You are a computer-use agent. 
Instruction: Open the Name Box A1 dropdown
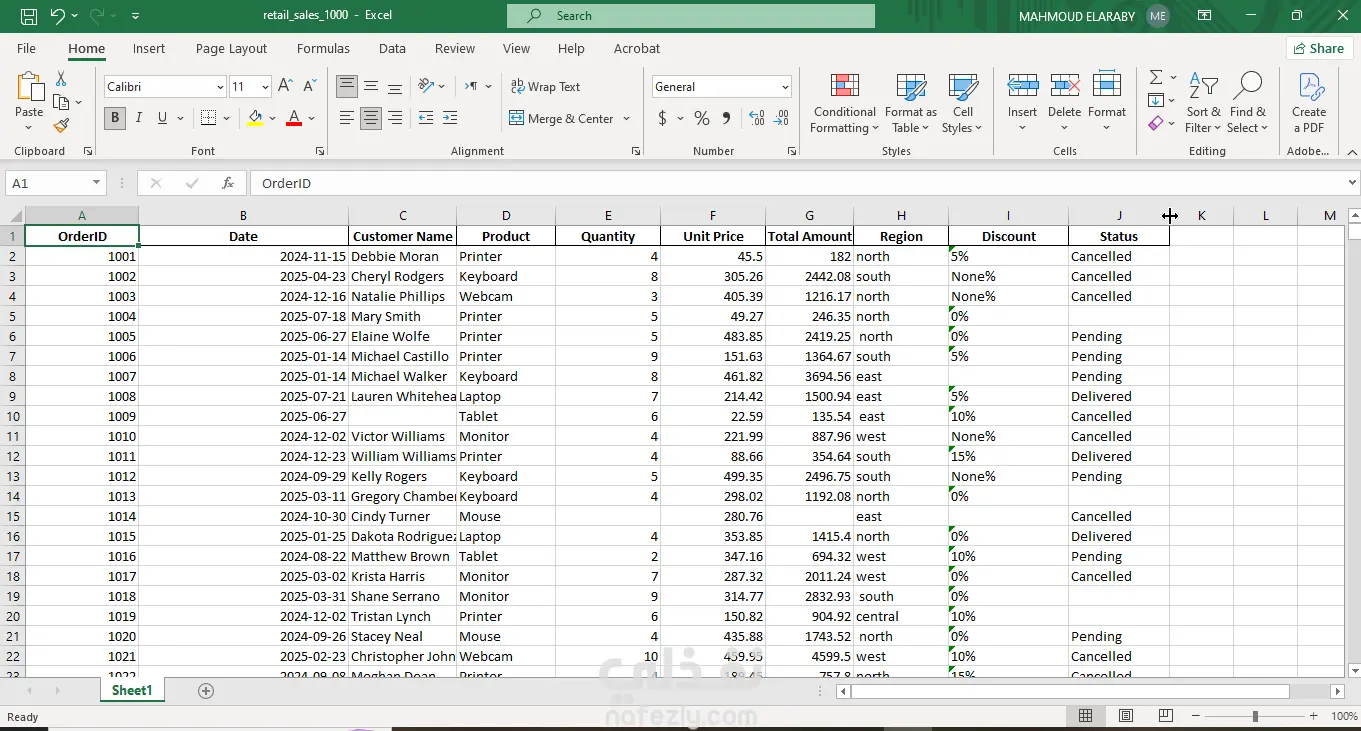pyautogui.click(x=97, y=183)
